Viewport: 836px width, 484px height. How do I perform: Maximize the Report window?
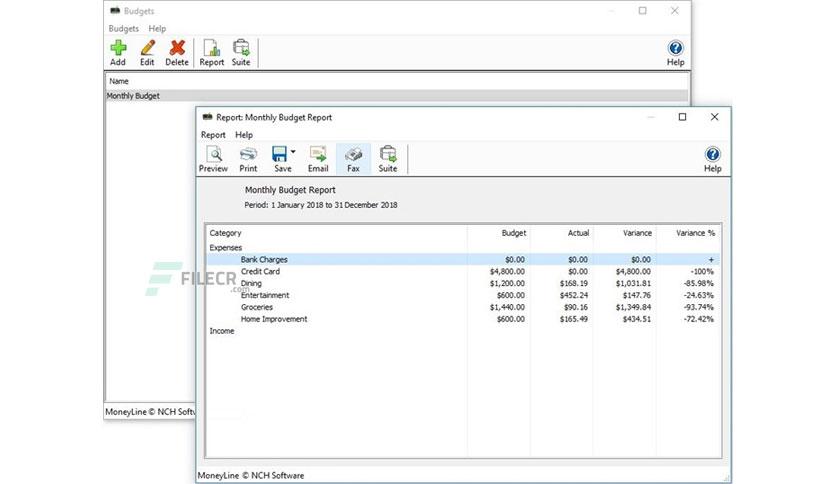[682, 117]
